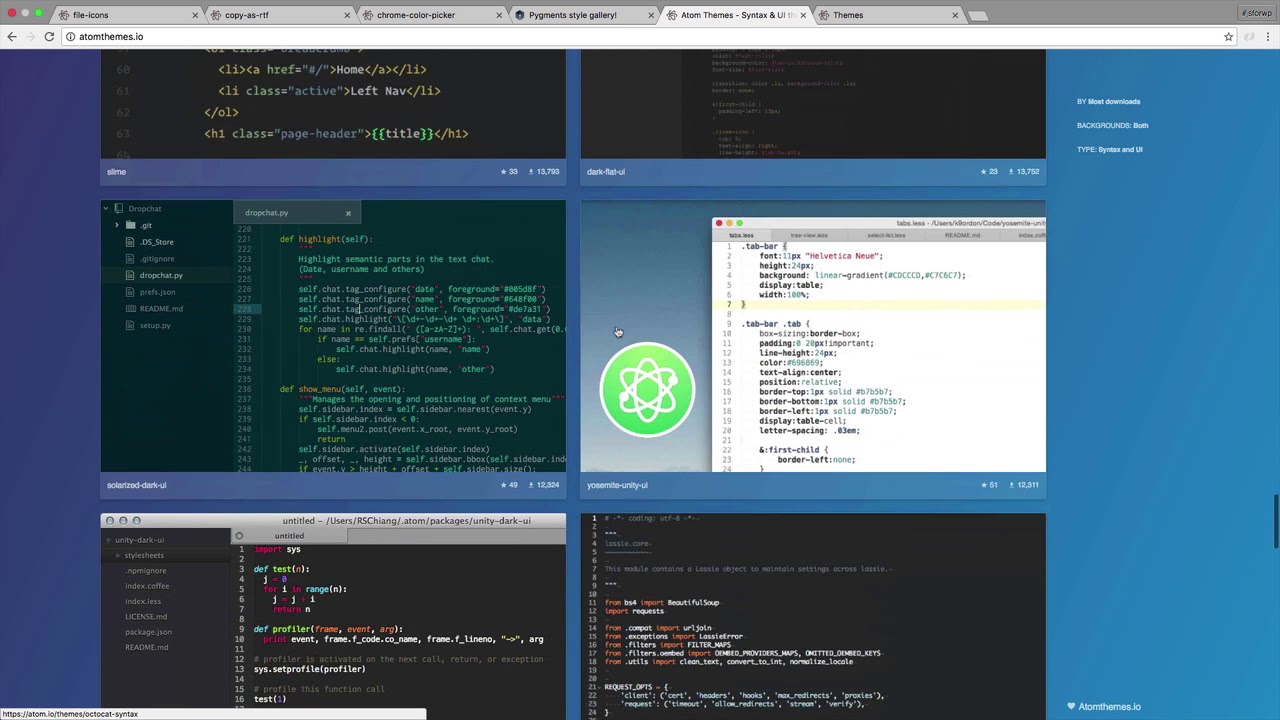Open the solarized-dark-ui preview image

coord(333,336)
